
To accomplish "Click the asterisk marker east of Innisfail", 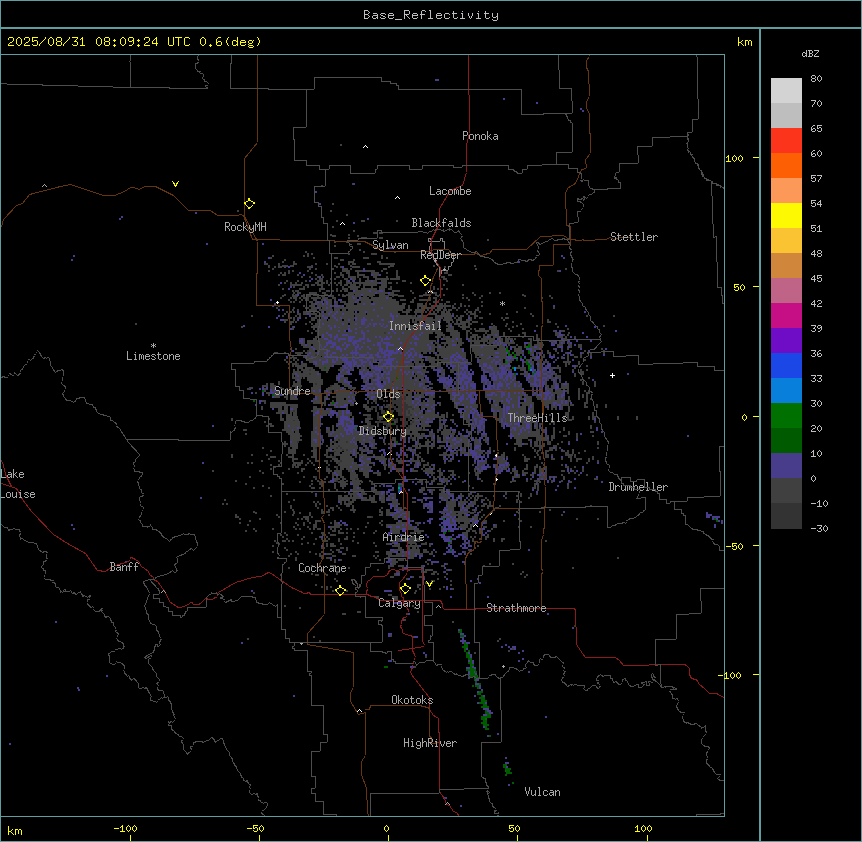I will (502, 304).
